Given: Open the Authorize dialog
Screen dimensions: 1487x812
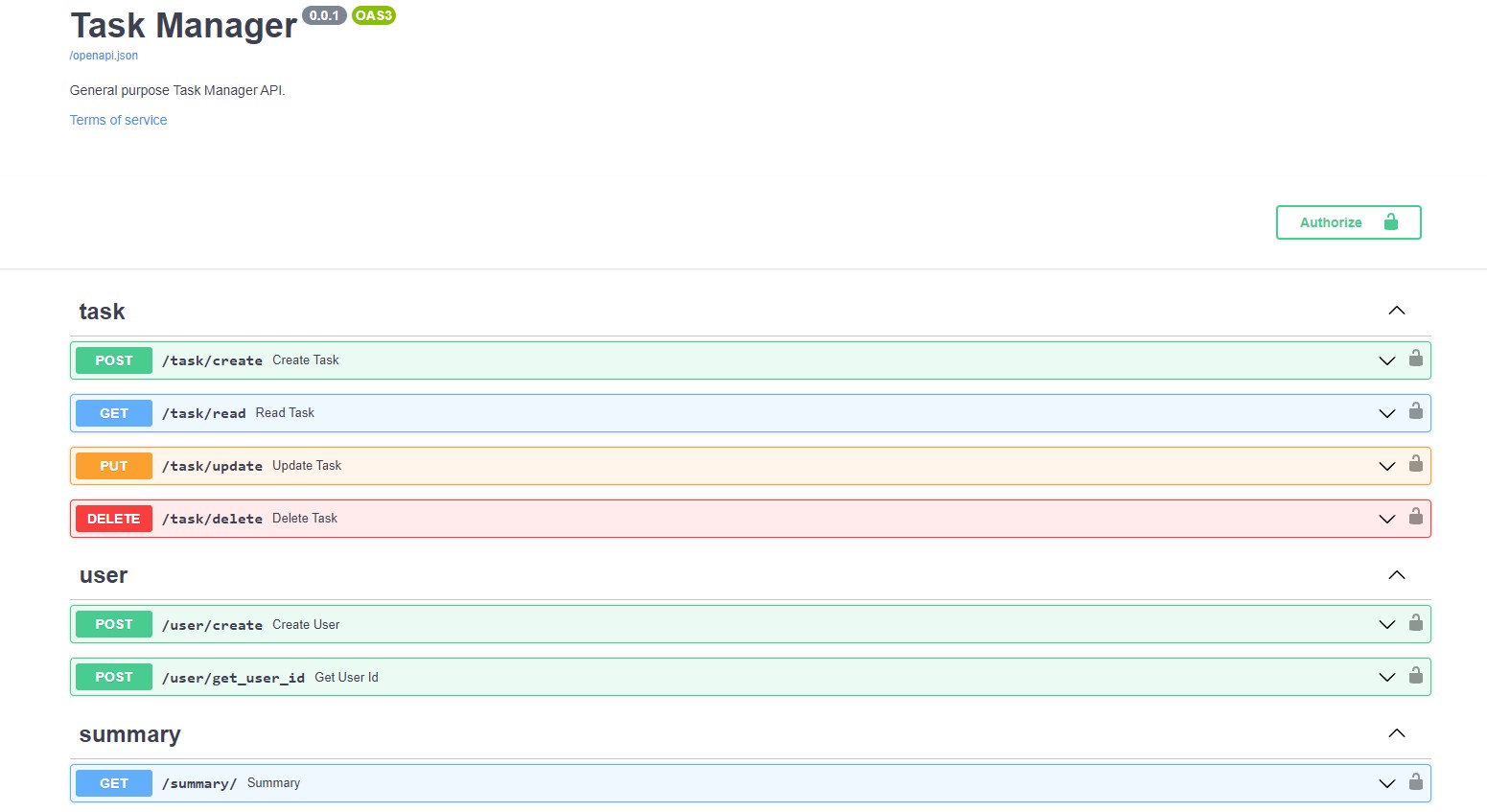Looking at the screenshot, I should pyautogui.click(x=1348, y=222).
